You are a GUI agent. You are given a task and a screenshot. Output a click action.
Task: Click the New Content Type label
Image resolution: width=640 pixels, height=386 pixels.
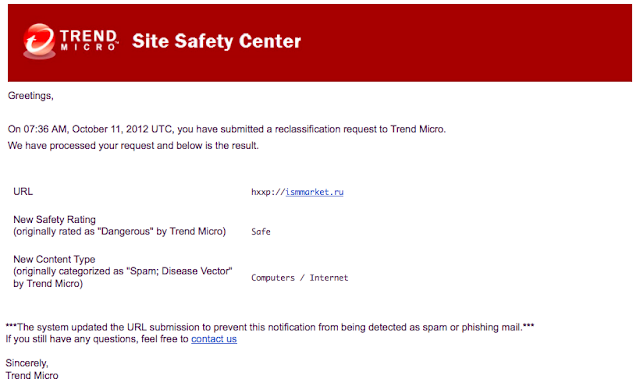[54, 260]
